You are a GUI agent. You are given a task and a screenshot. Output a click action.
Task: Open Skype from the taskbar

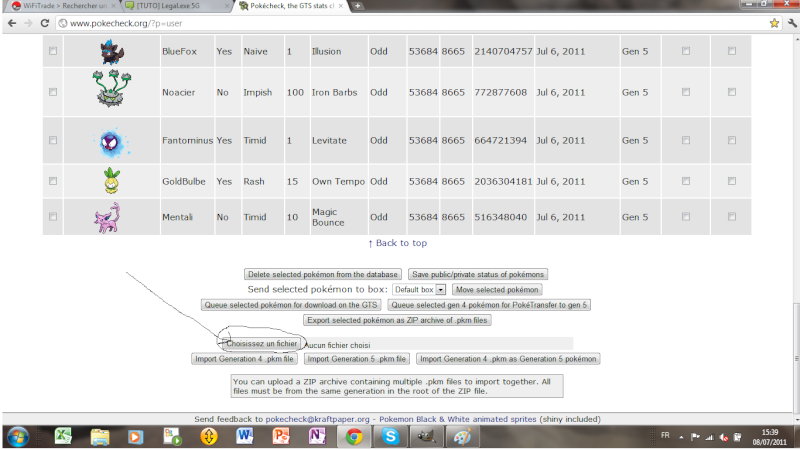(x=390, y=437)
